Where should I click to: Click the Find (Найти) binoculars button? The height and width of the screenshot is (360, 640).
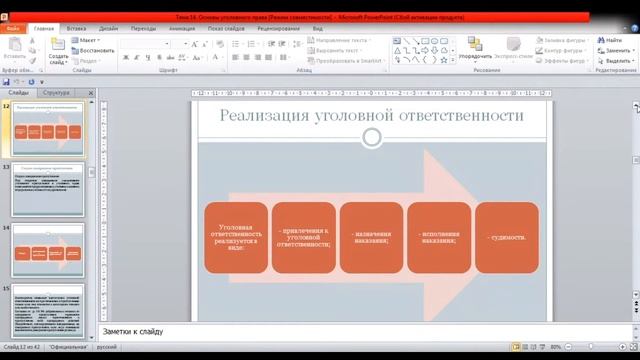[610, 40]
